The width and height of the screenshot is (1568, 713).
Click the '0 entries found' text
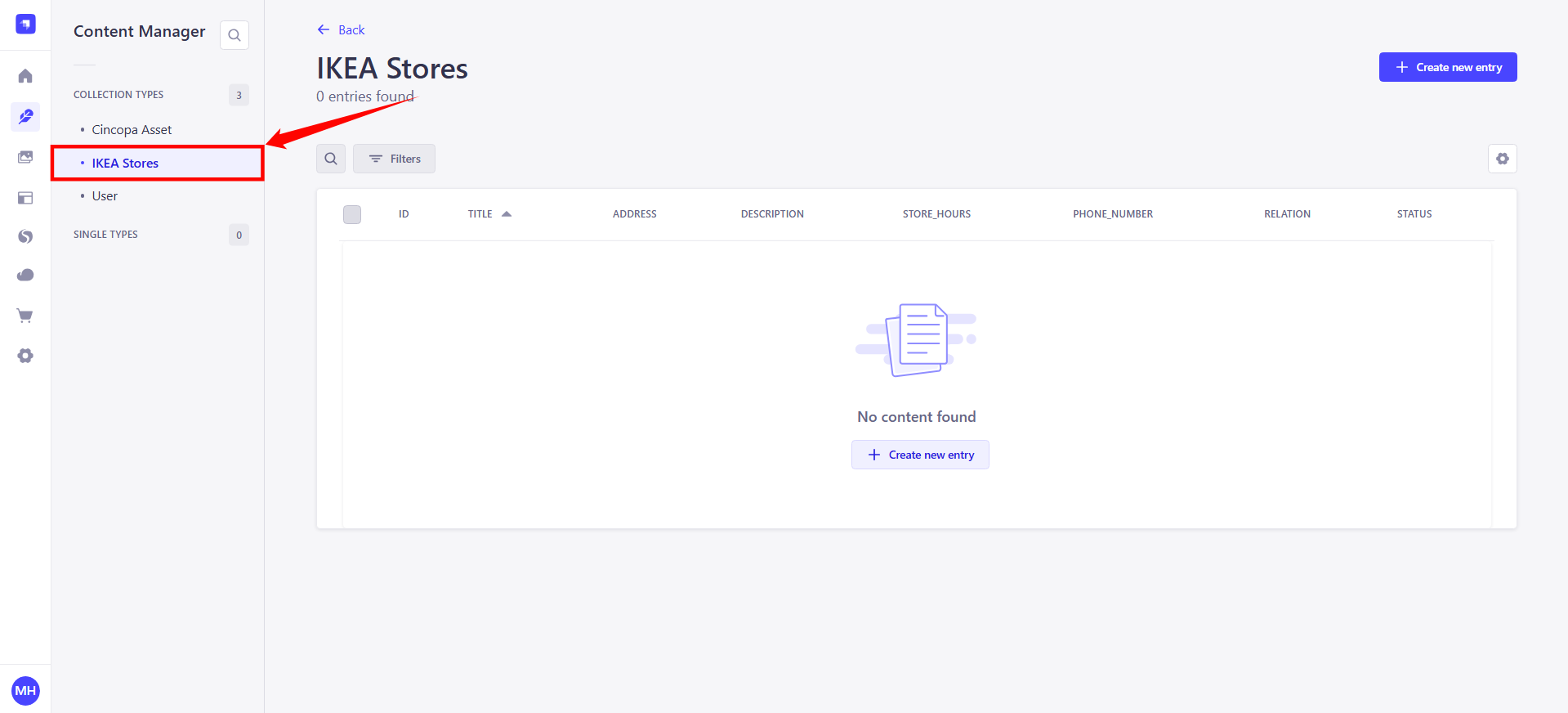(365, 96)
